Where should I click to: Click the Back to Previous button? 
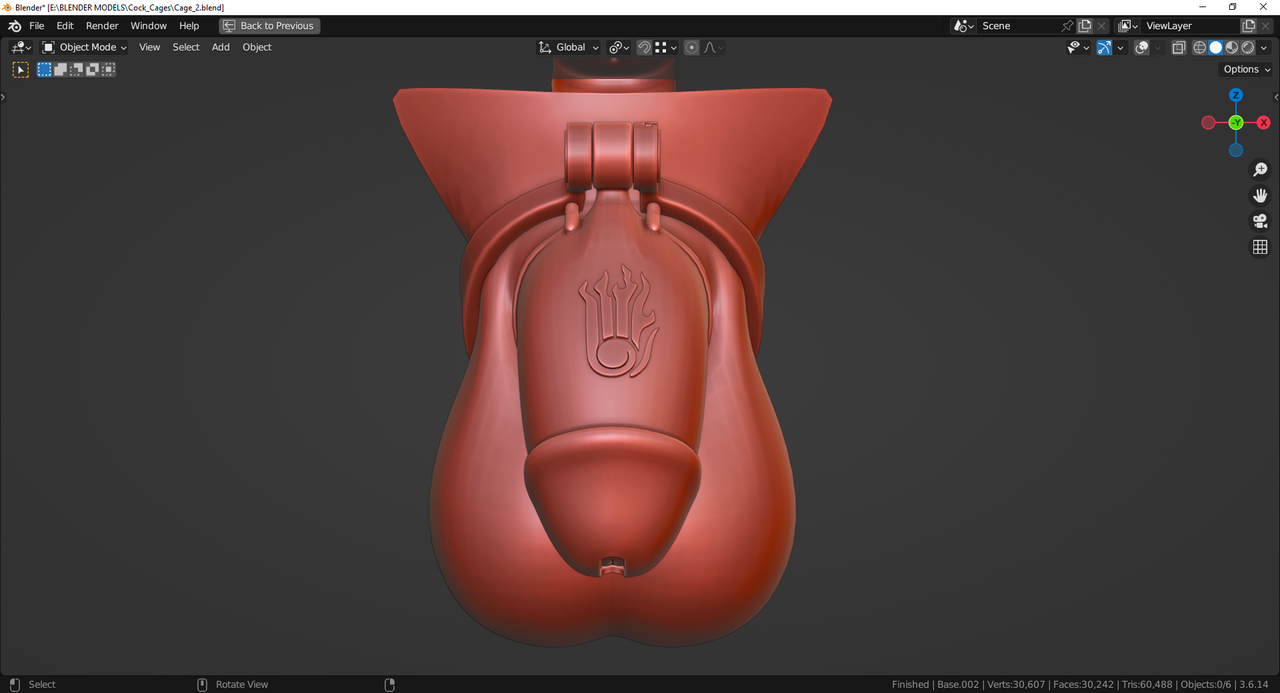coord(269,26)
